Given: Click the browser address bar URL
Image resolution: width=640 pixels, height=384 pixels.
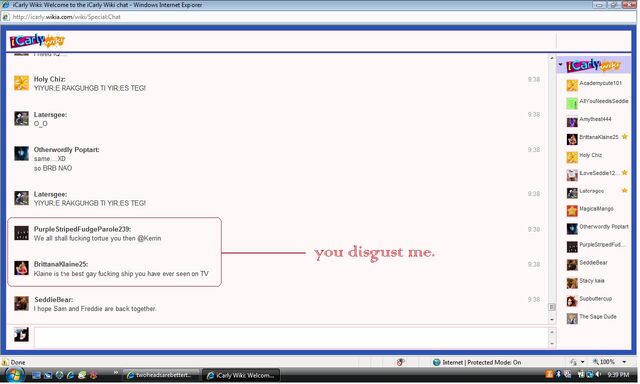Looking at the screenshot, I should click(67, 17).
